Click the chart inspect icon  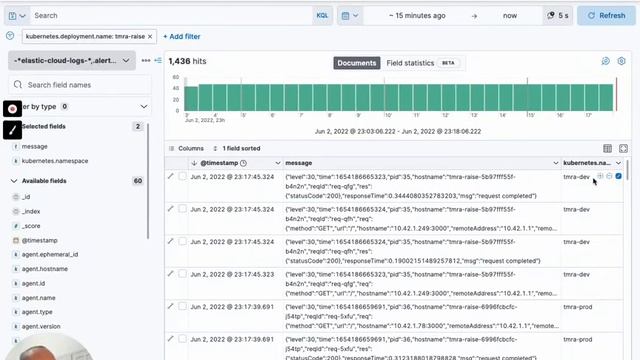tap(605, 61)
